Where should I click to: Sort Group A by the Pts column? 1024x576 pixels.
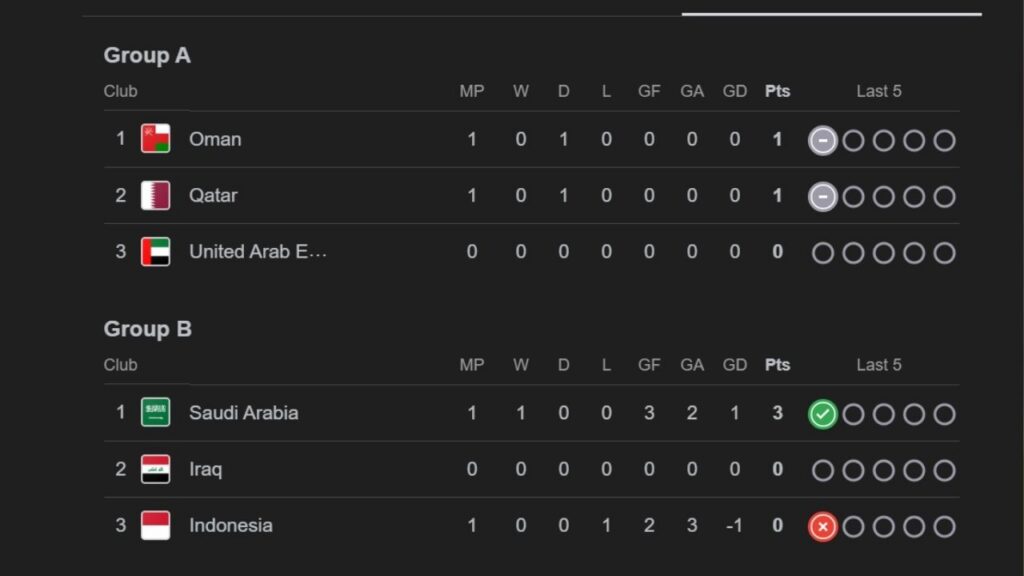click(x=777, y=91)
